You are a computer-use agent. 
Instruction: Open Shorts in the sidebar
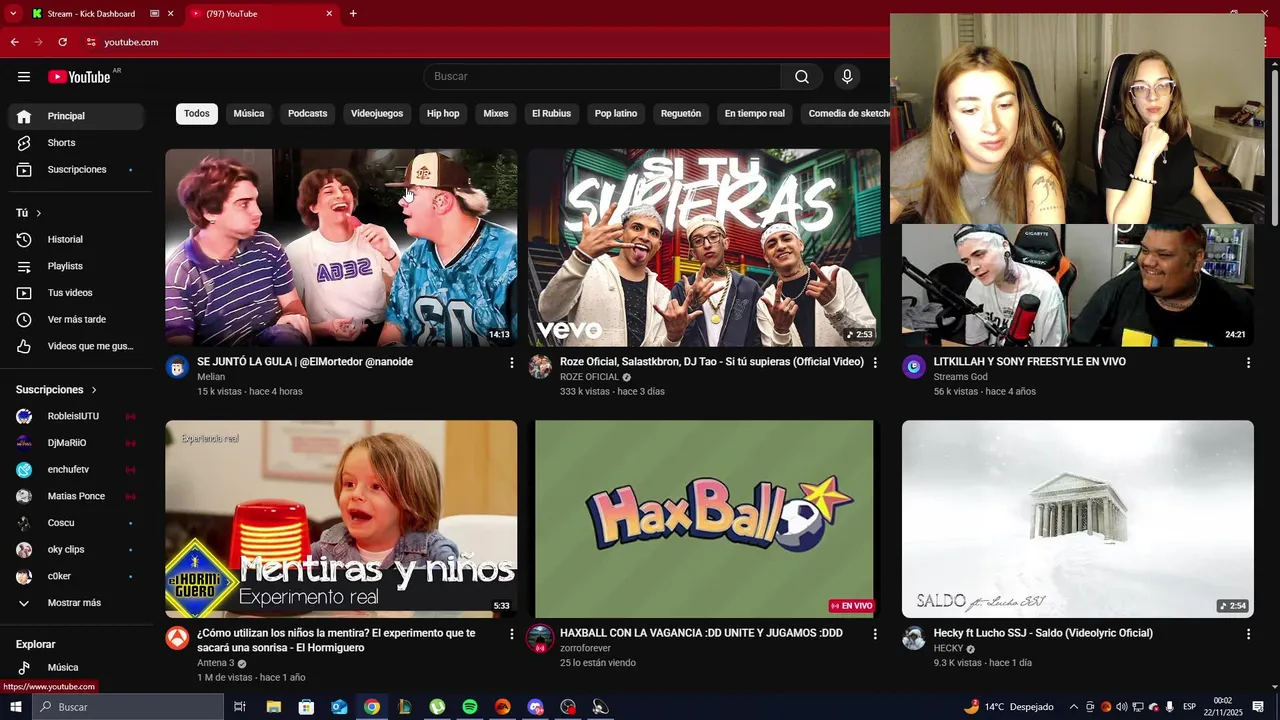[76, 143]
